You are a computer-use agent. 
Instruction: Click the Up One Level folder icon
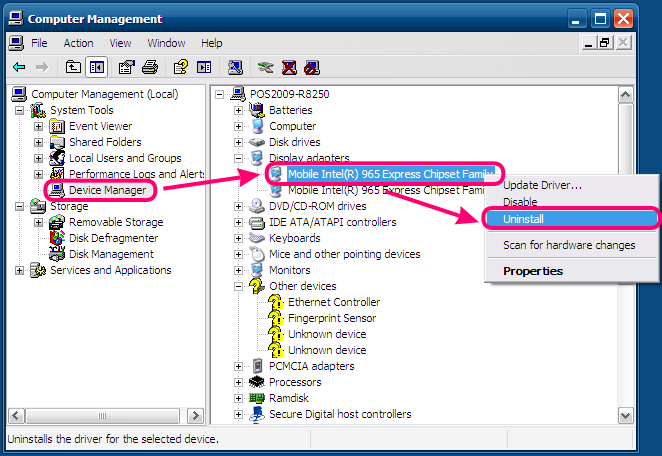point(73,67)
